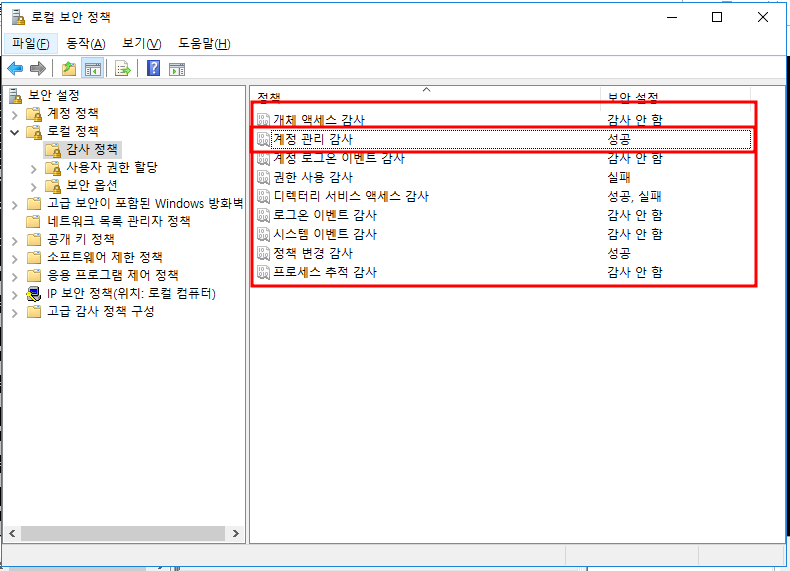Select 응용 프로그램 제어 정책 in the tree

(113, 275)
